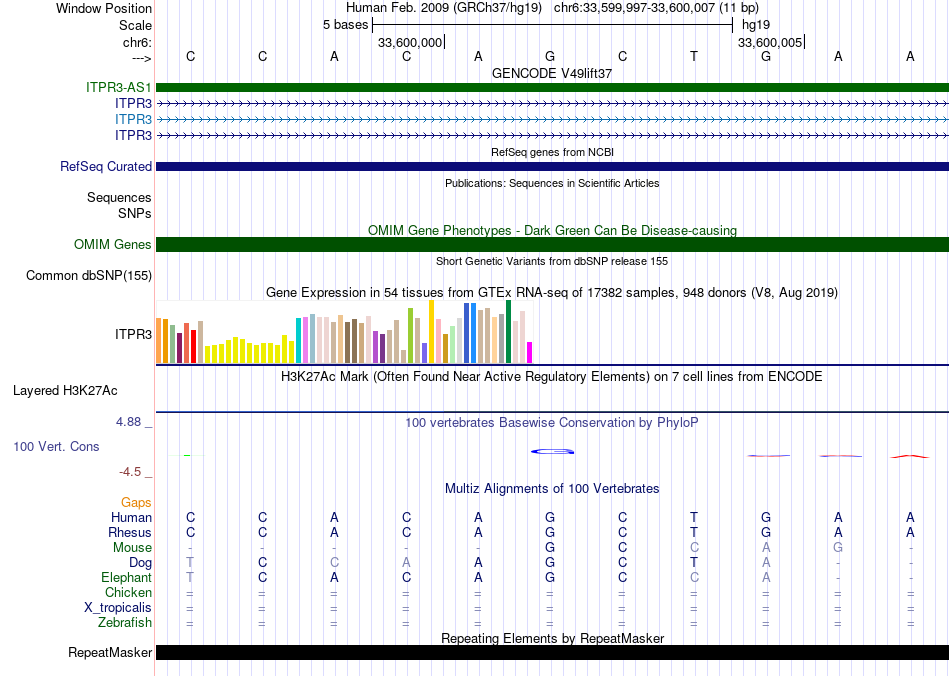Select the X_tropicalis alignment row label

[118, 608]
